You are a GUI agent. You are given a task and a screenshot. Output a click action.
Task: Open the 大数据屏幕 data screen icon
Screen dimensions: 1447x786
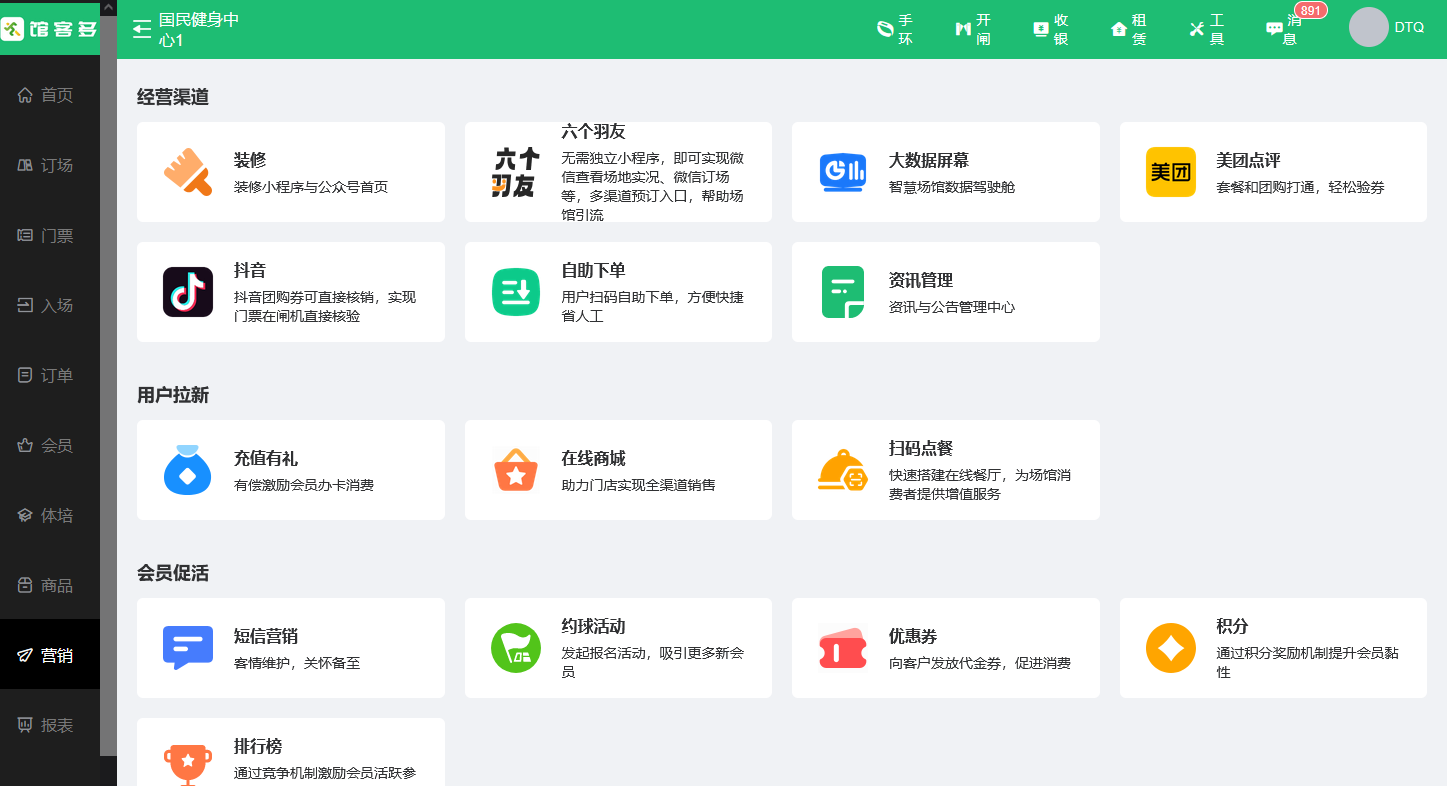click(841, 171)
